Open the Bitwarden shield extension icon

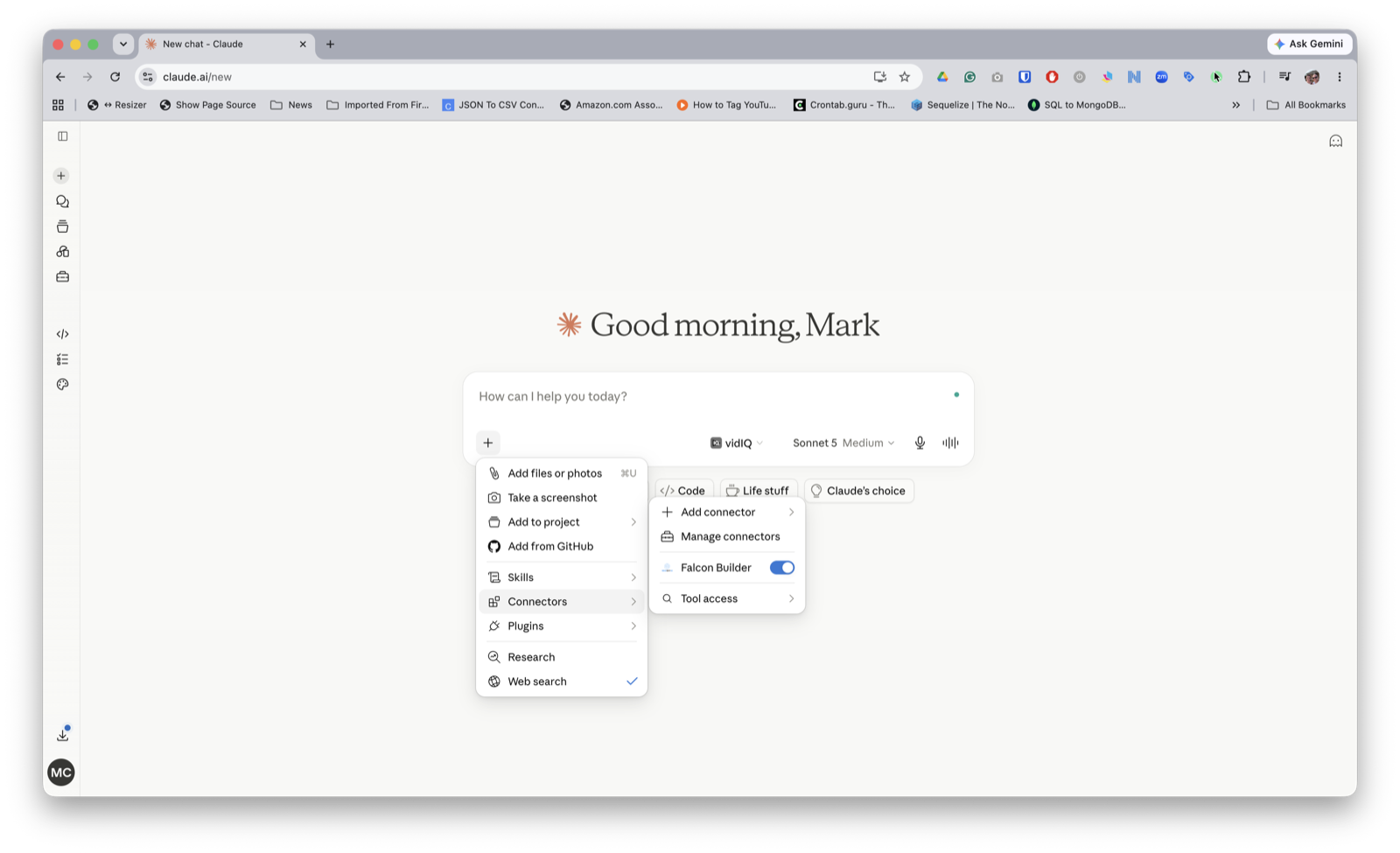pos(1025,77)
